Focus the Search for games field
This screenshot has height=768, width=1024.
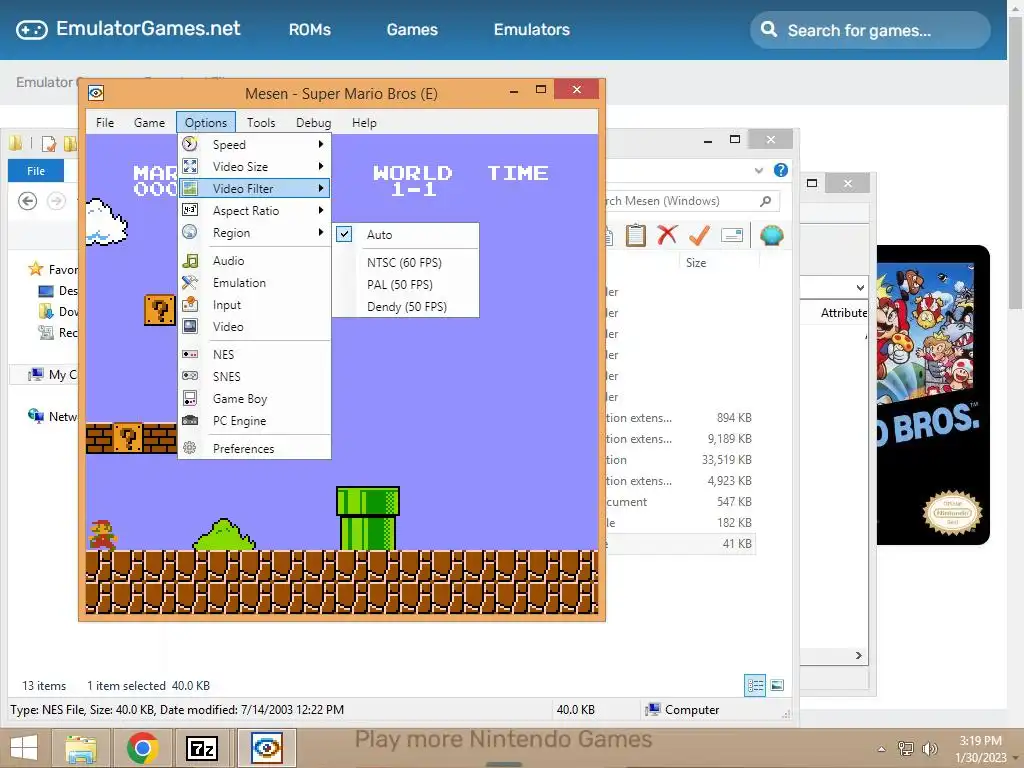coord(871,30)
